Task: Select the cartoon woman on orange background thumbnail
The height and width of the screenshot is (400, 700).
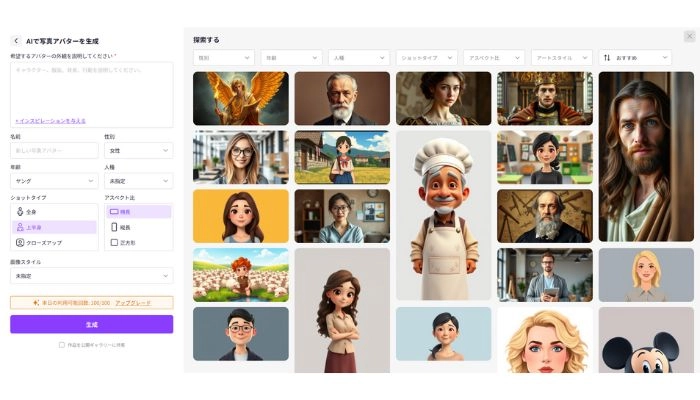Action: [x=241, y=216]
